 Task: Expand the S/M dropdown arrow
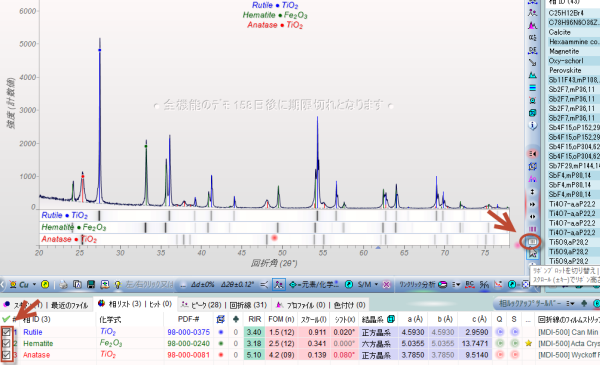coord(376,285)
